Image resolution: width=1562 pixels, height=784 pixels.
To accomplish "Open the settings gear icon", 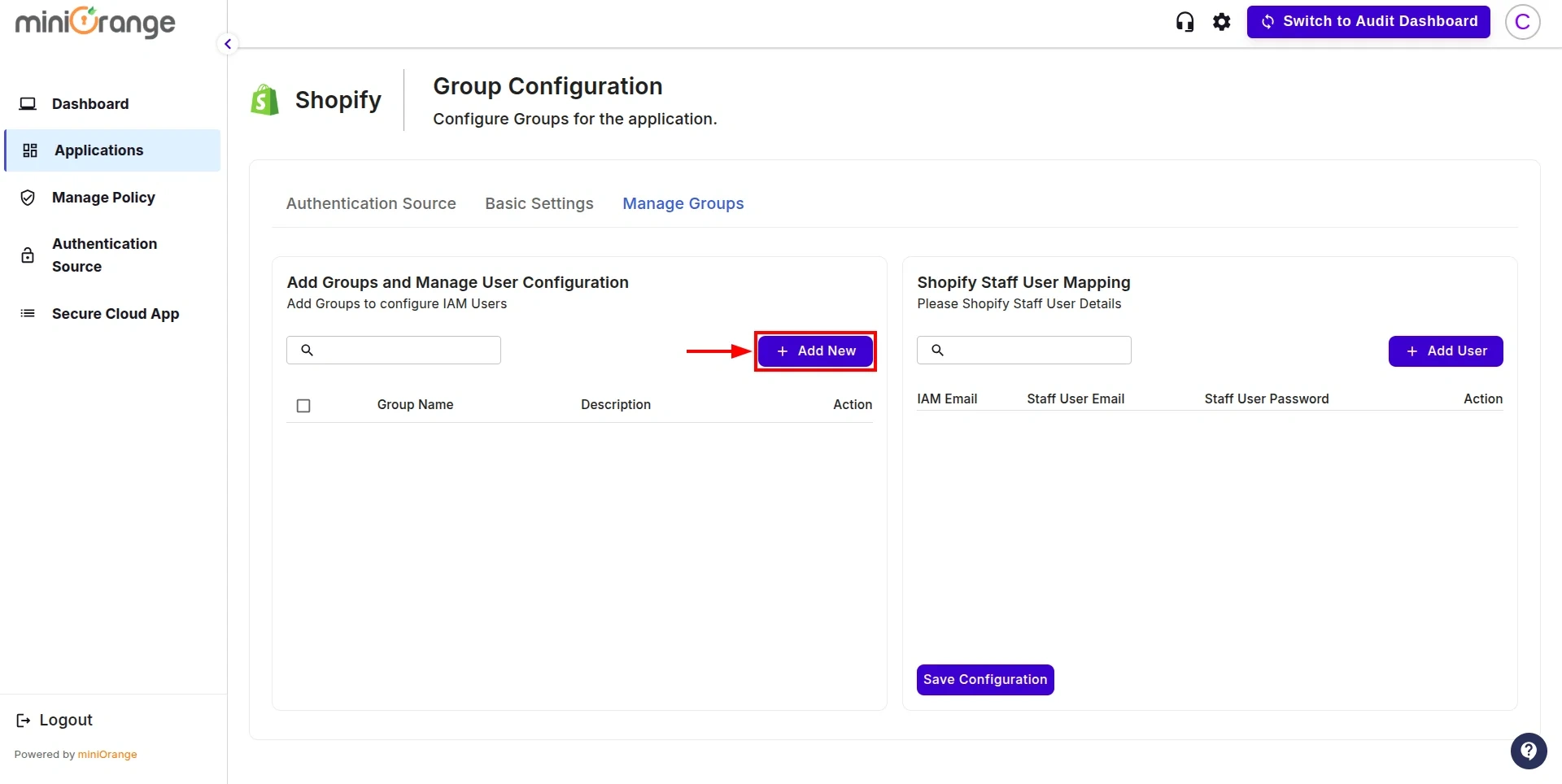I will (1221, 21).
